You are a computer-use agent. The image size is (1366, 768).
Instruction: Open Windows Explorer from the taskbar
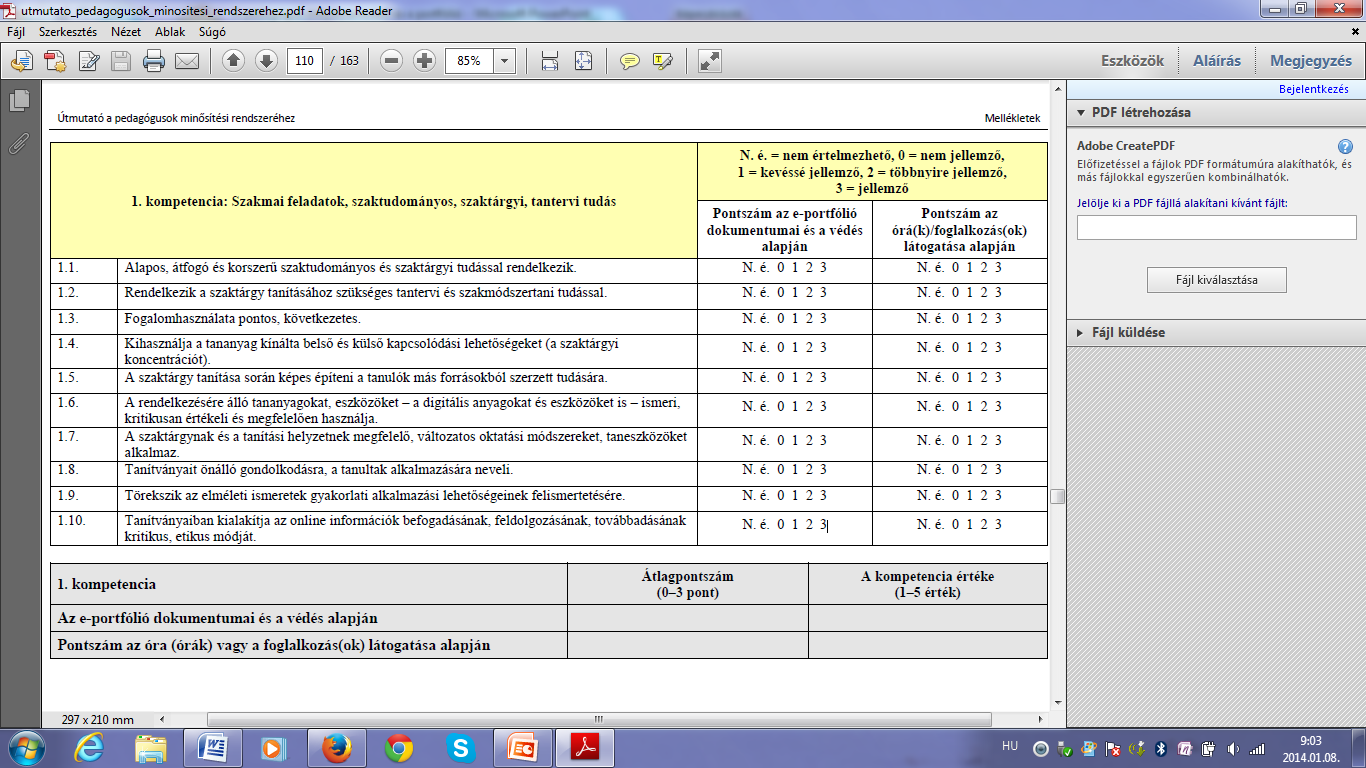[x=152, y=747]
